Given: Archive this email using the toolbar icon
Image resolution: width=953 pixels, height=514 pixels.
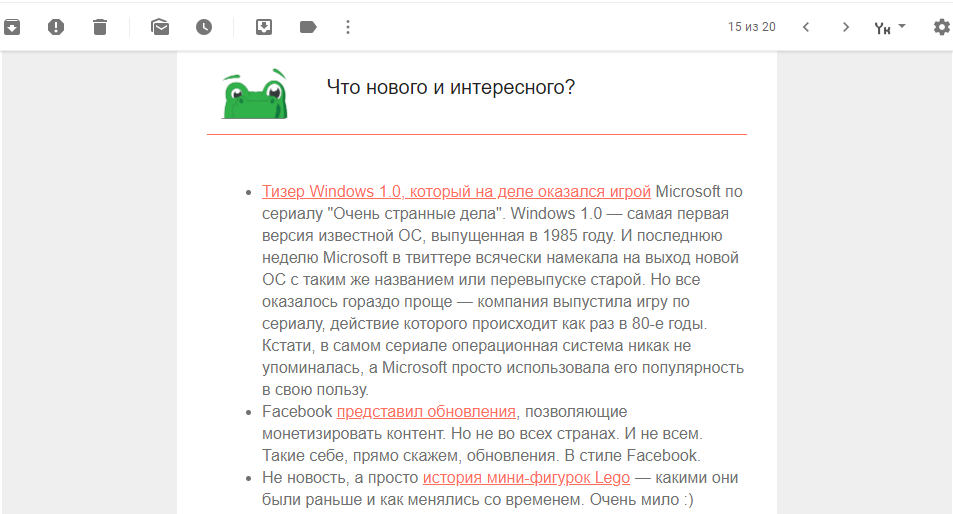Looking at the screenshot, I should 11,27.
